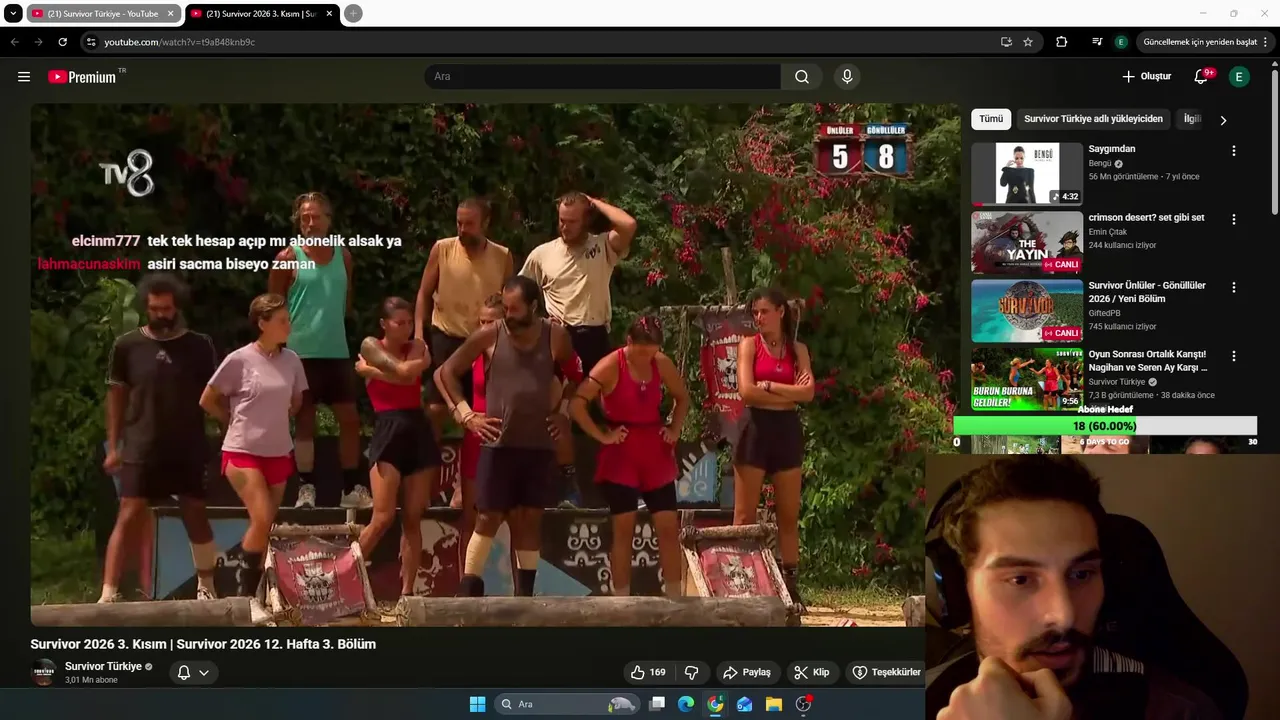Open more options for Saygımdan video

pyautogui.click(x=1233, y=151)
